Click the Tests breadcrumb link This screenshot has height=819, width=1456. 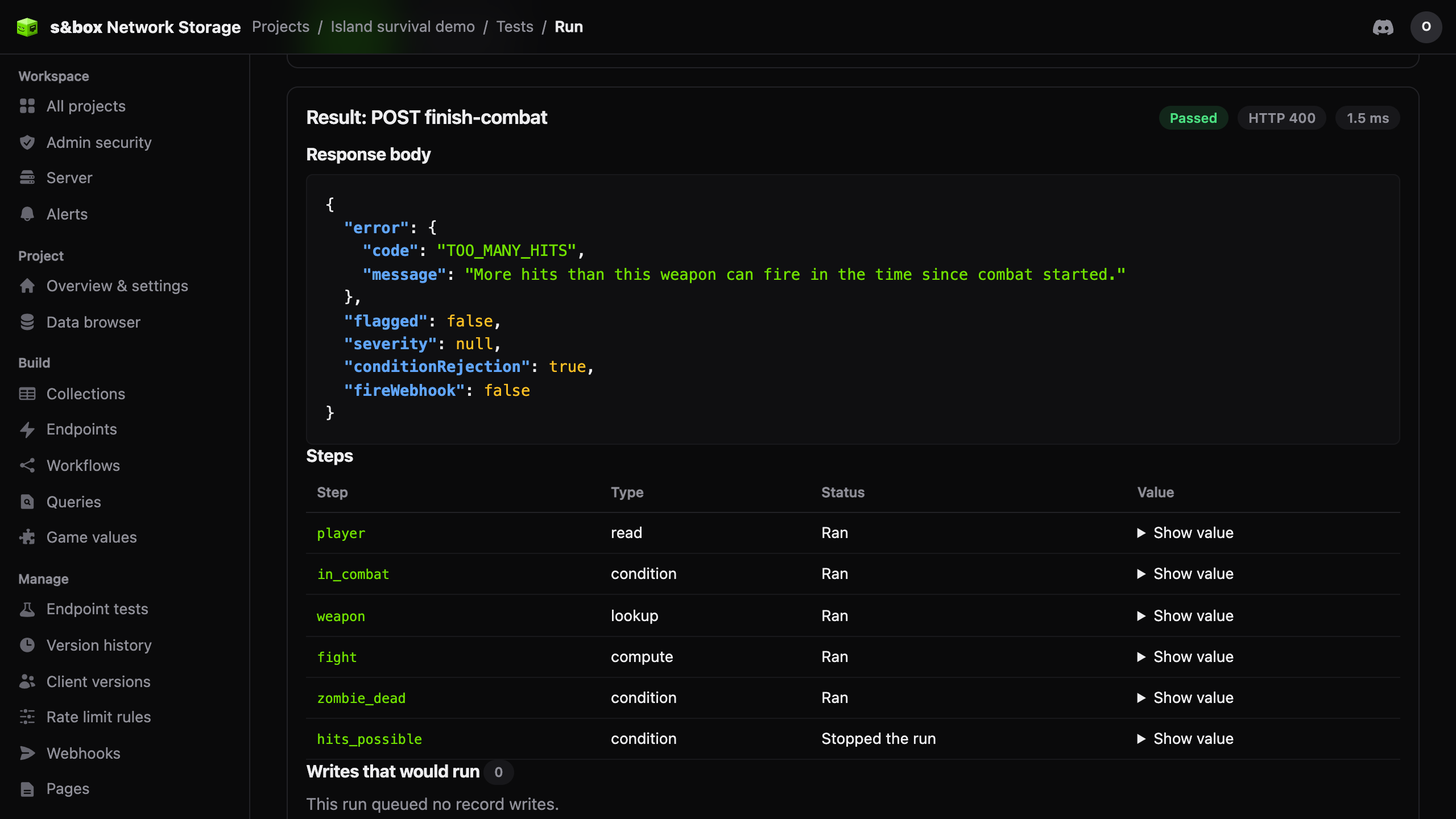pyautogui.click(x=515, y=27)
